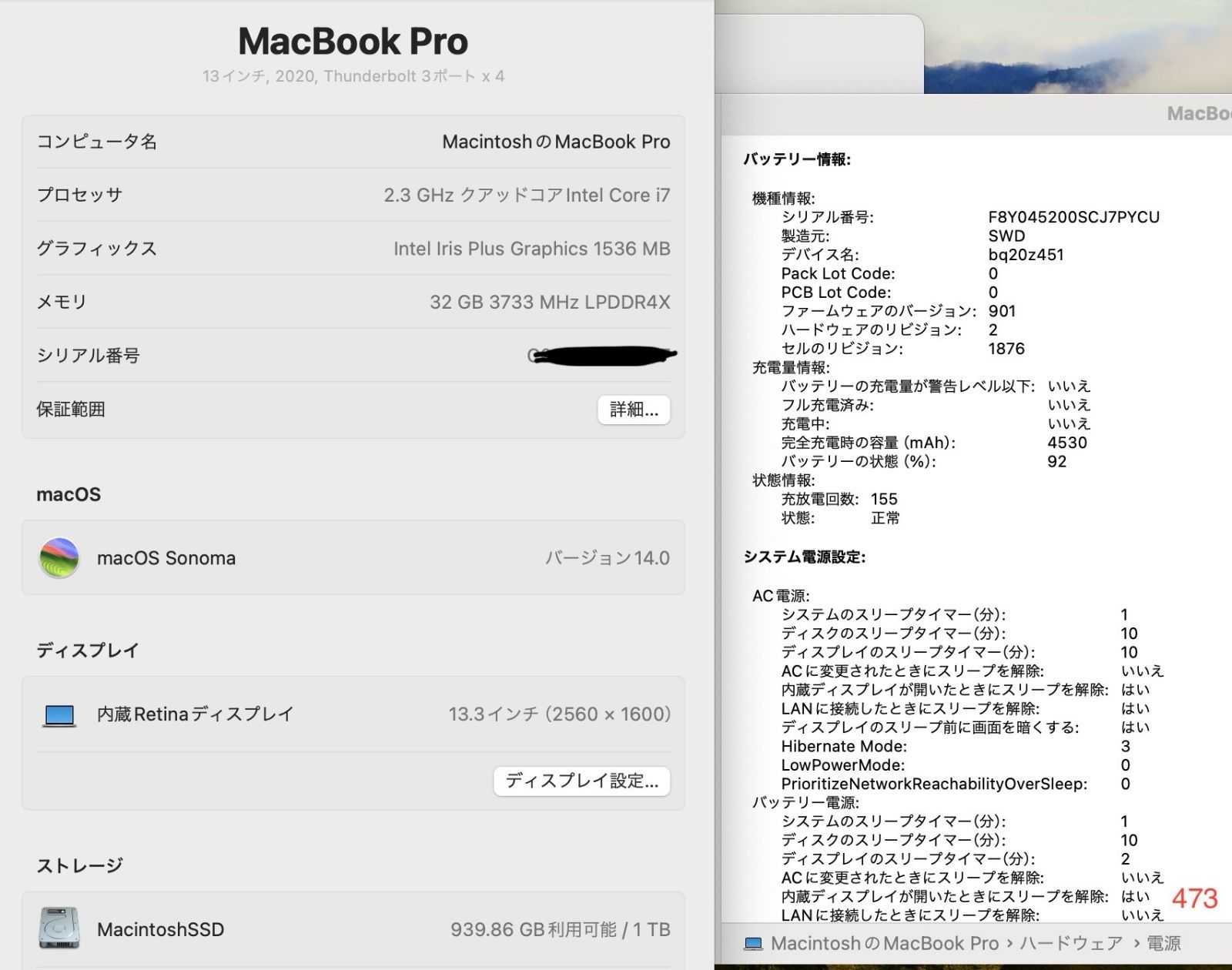This screenshot has width=1232, height=970.
Task: Click the battery serial number F8Y045200SCJ7PYCU
Action: click(x=1073, y=217)
